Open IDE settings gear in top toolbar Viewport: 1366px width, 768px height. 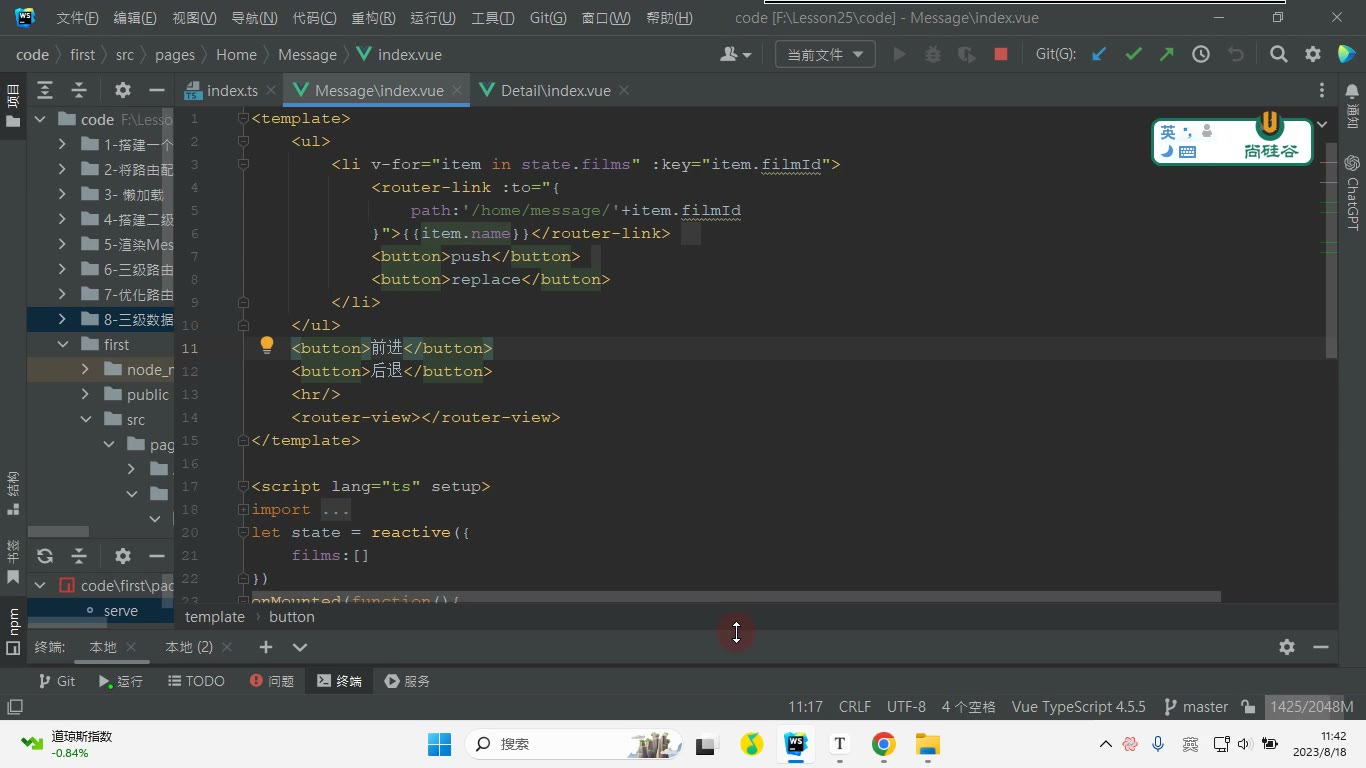pyautogui.click(x=1312, y=55)
